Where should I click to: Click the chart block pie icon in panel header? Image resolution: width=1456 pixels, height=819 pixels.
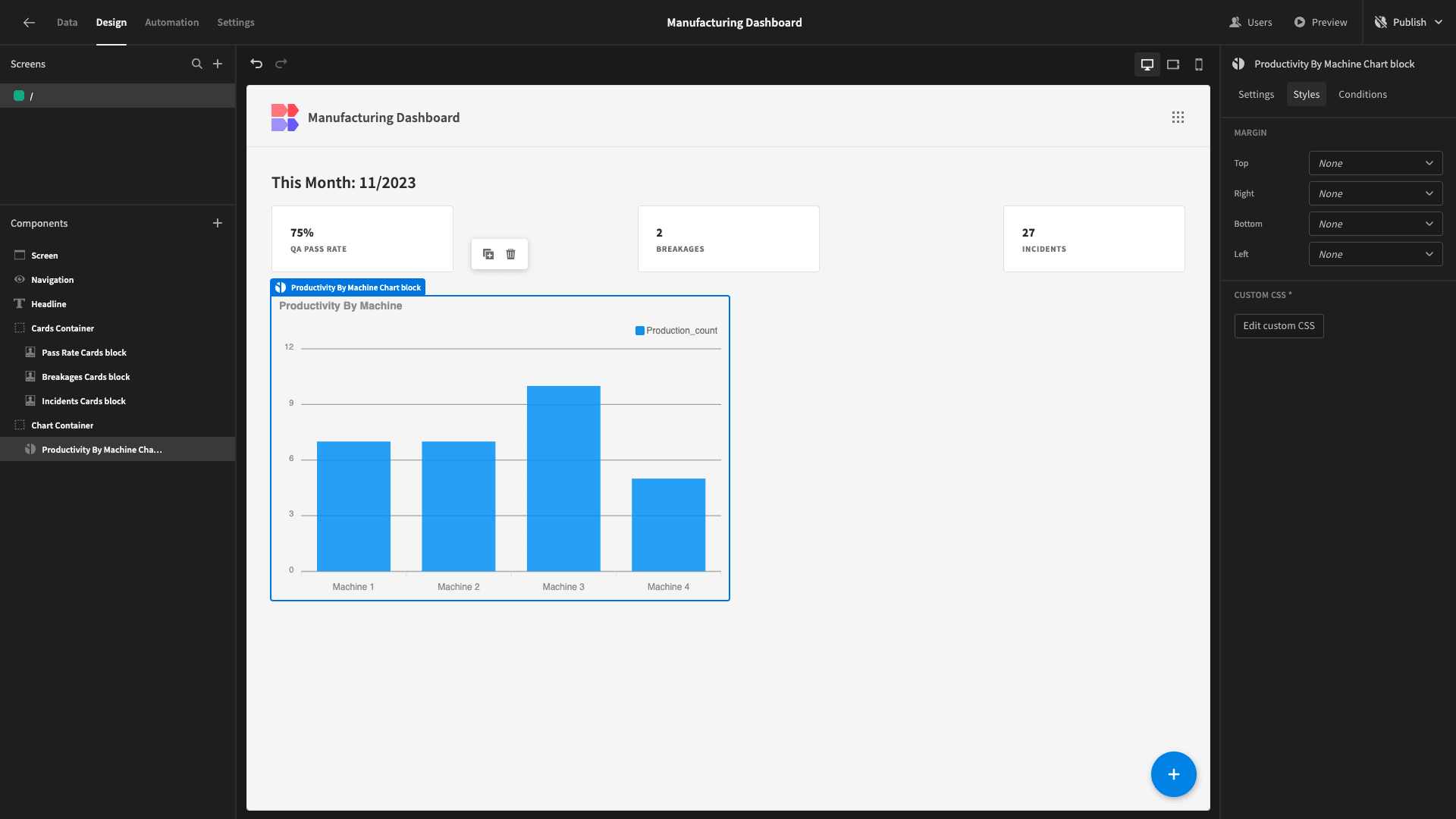(x=1238, y=64)
